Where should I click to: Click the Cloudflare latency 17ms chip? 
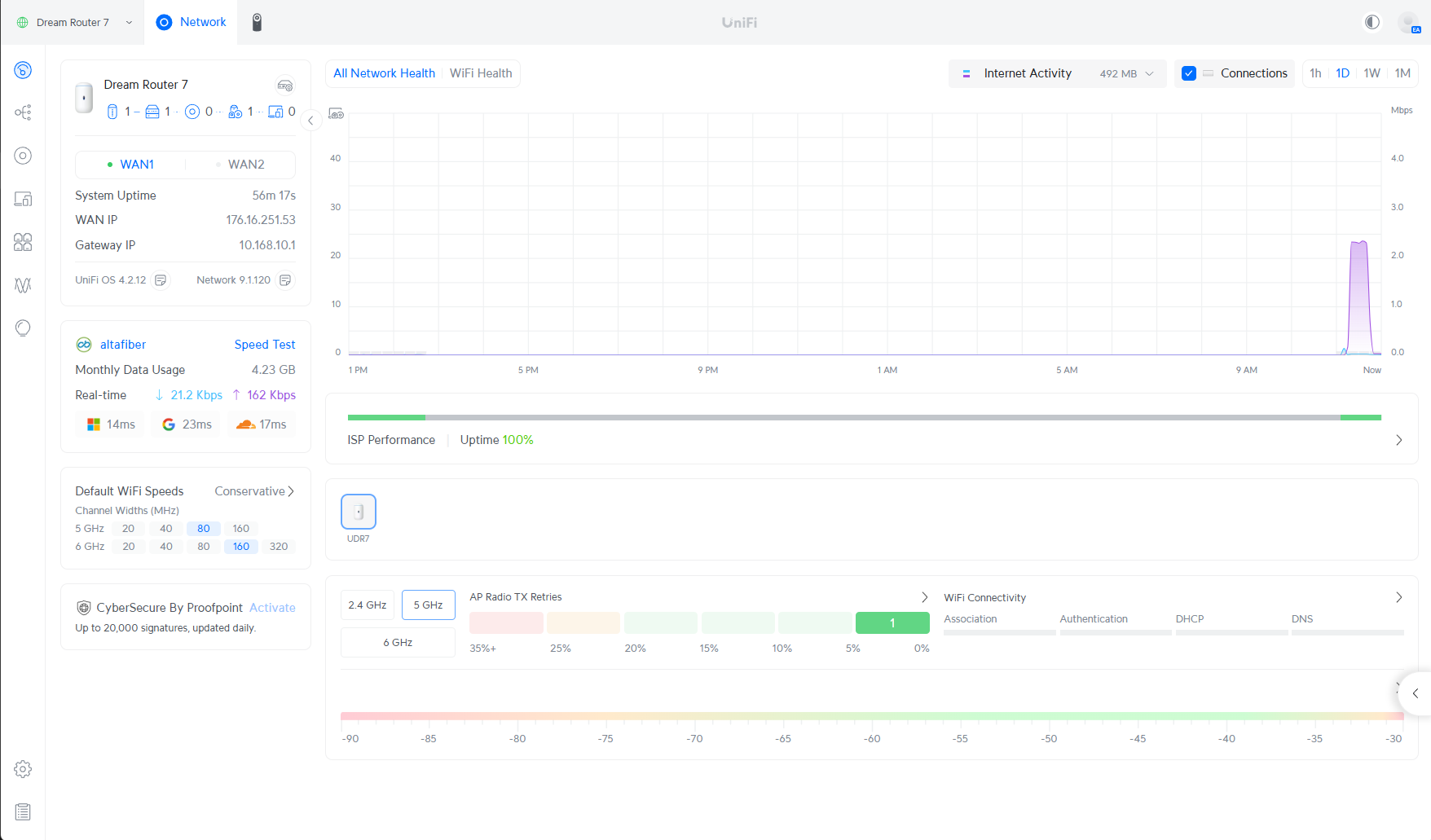click(262, 424)
